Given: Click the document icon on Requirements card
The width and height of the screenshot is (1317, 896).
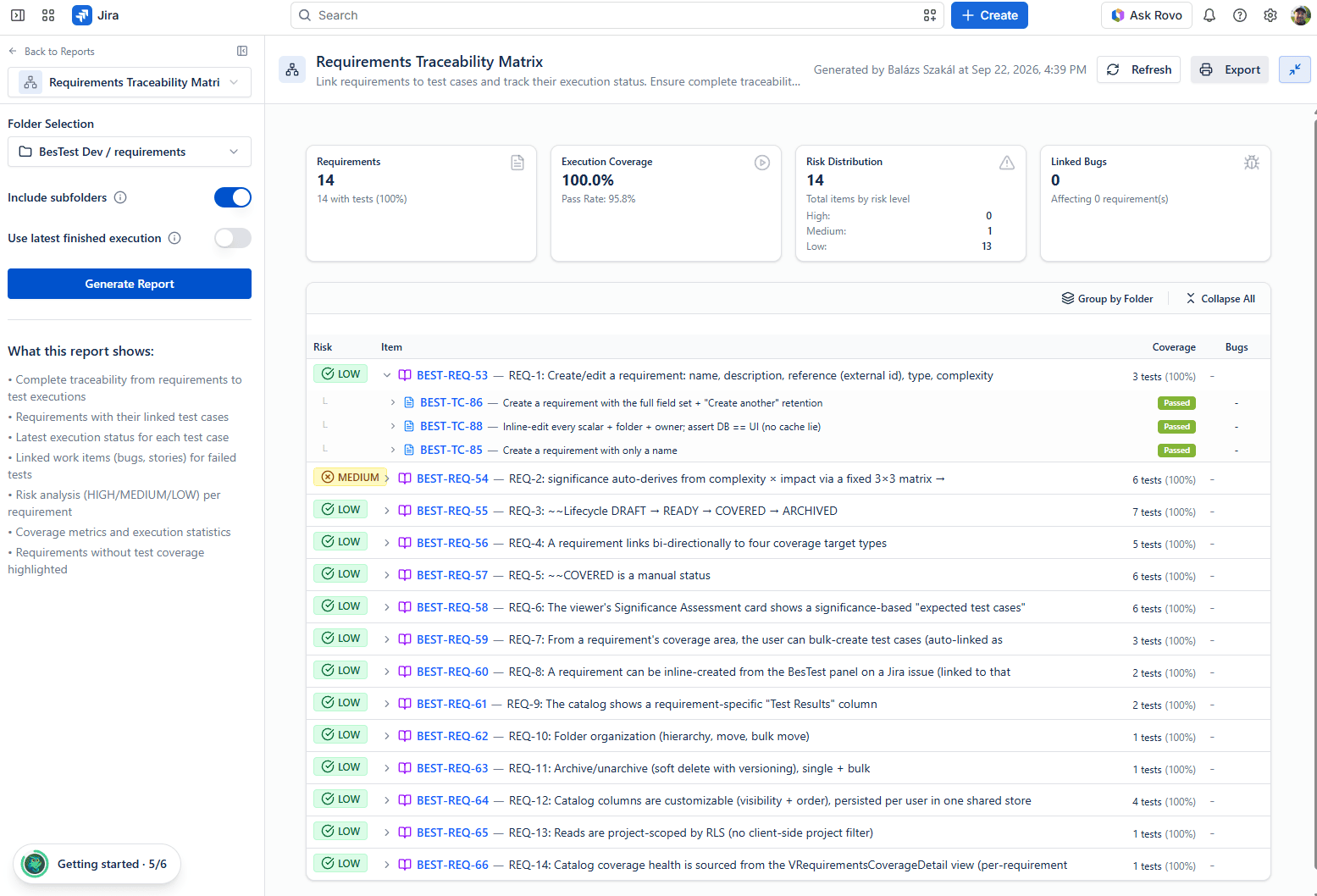Looking at the screenshot, I should [x=517, y=163].
